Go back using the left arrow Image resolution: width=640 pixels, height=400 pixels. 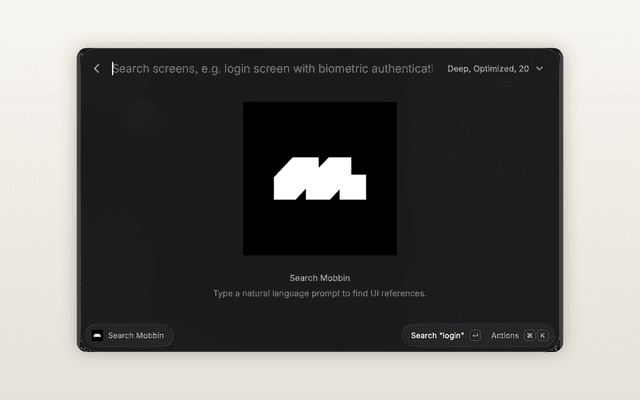click(97, 69)
